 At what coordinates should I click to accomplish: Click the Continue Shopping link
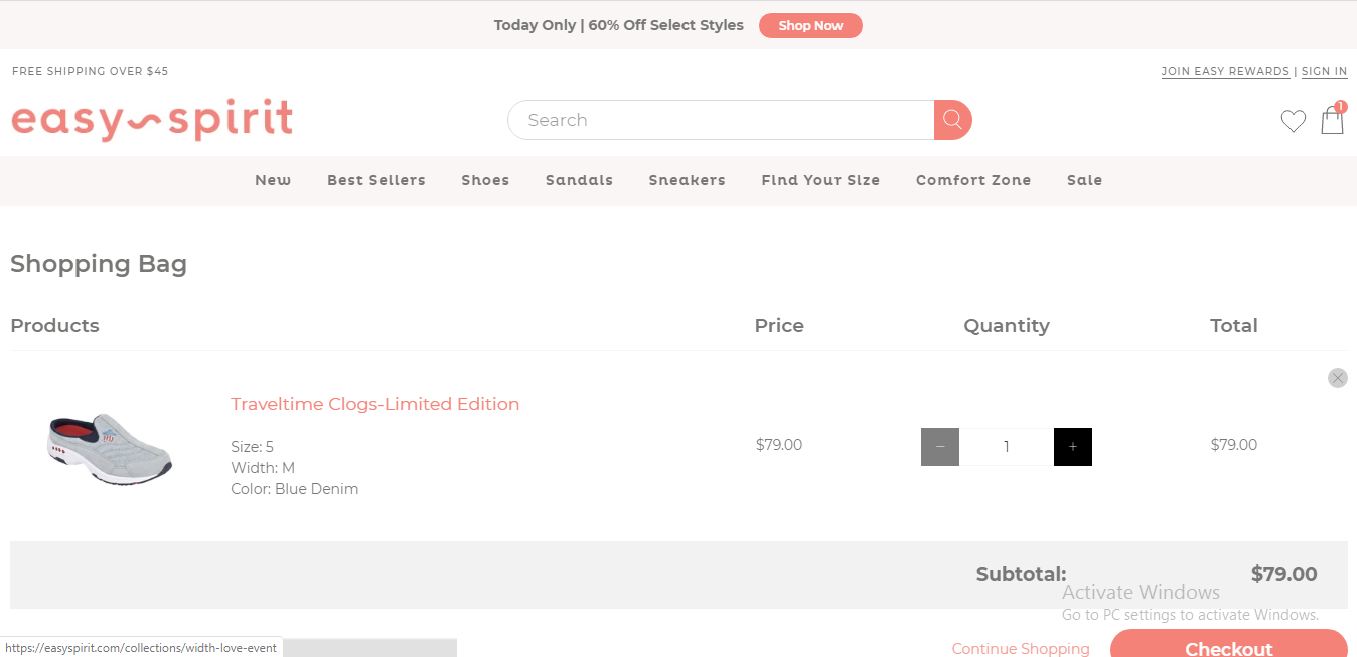(x=1021, y=648)
